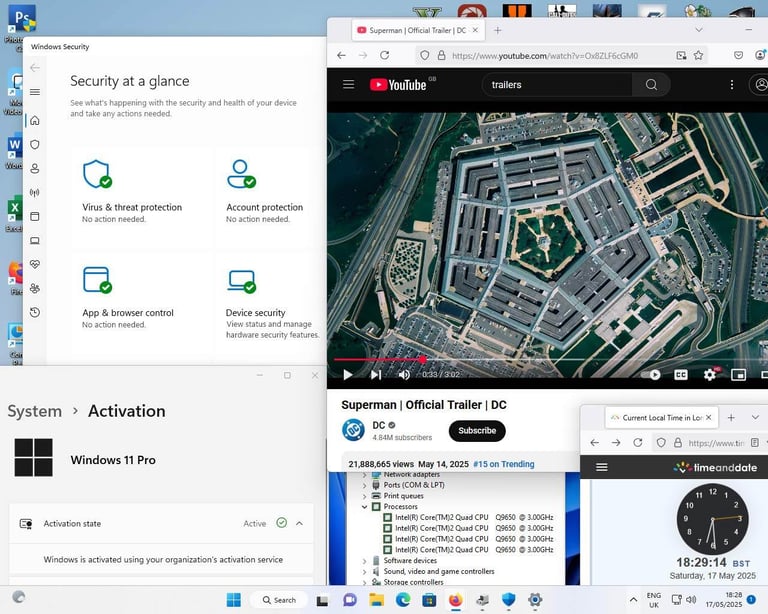Image resolution: width=768 pixels, height=614 pixels.
Task: Expand Print queues in Device Manager
Action: pyautogui.click(x=364, y=496)
